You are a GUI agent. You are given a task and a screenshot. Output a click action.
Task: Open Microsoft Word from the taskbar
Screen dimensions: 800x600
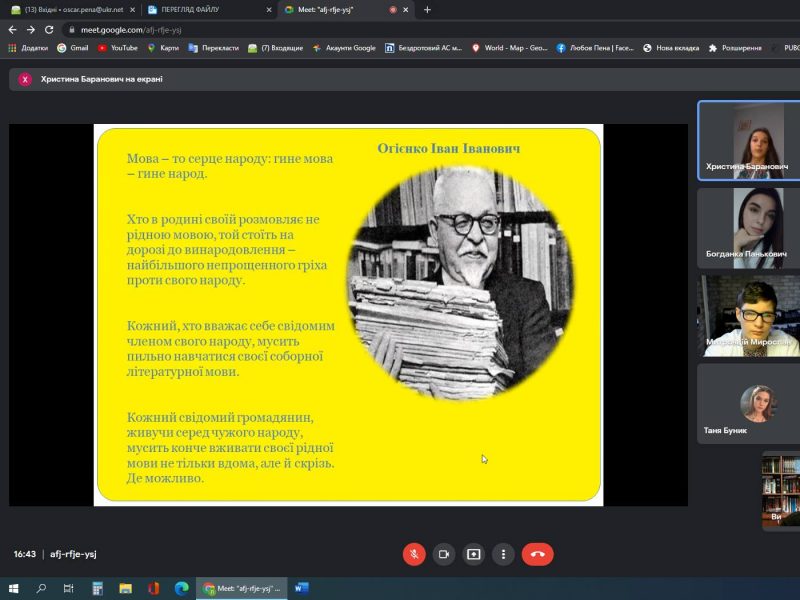pos(301,588)
